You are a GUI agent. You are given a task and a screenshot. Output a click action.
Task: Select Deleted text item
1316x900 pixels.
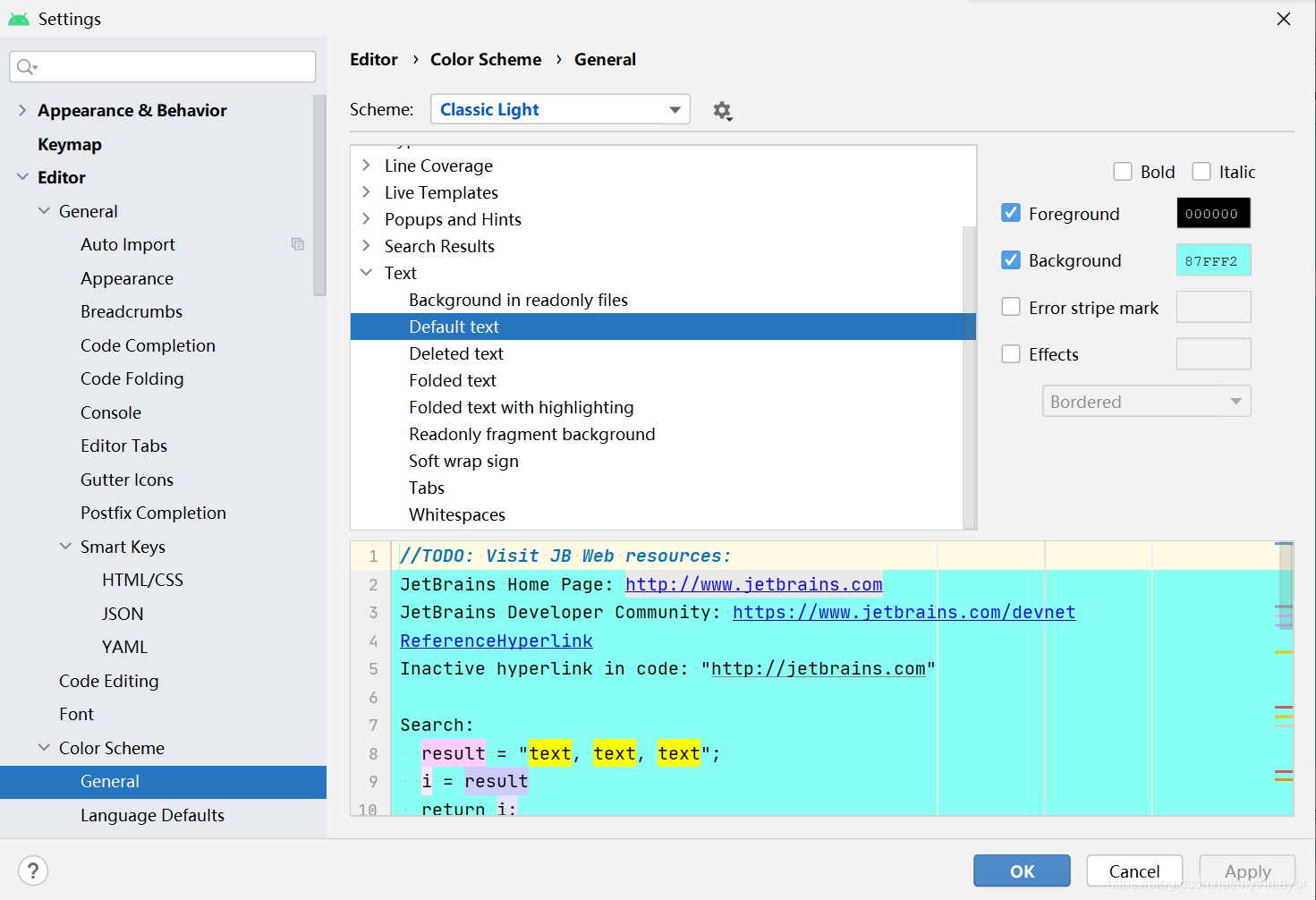[456, 353]
